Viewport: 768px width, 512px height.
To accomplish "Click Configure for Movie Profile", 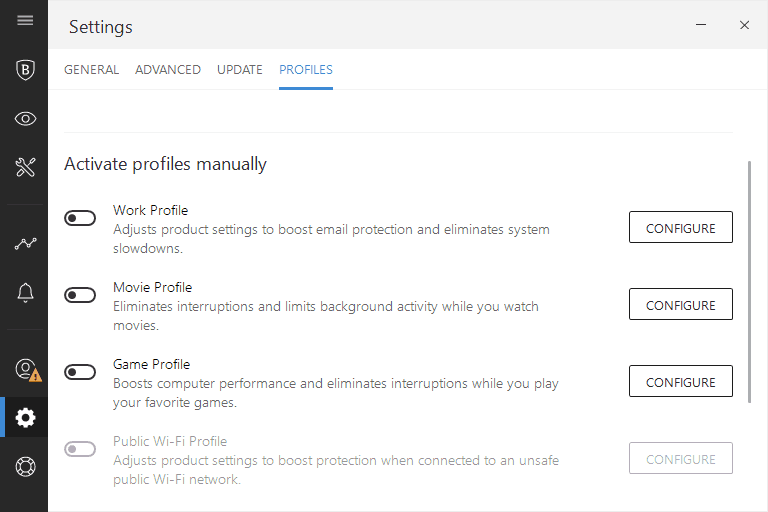I will point(681,304).
